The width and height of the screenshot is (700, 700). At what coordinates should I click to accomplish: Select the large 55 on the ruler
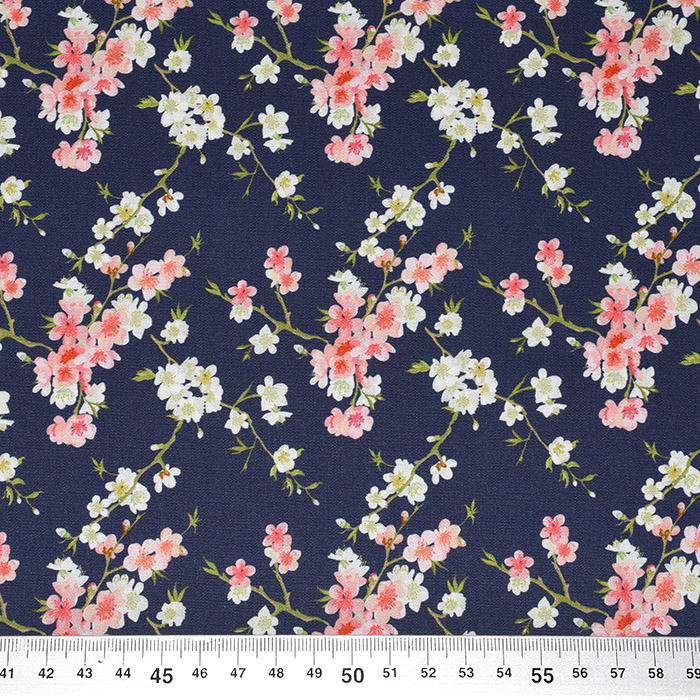point(542,676)
